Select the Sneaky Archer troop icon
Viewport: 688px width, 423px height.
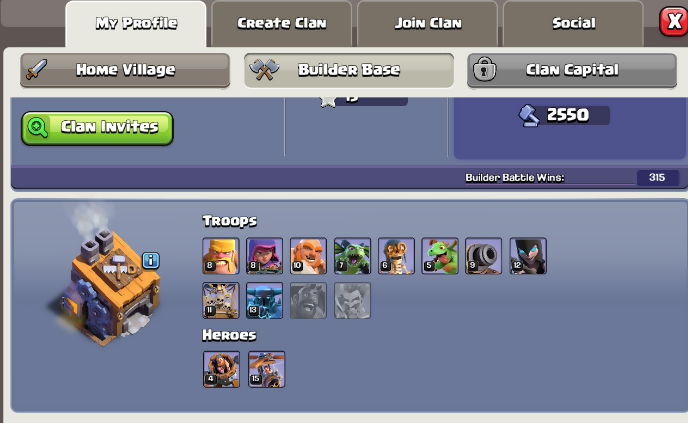[x=264, y=256]
